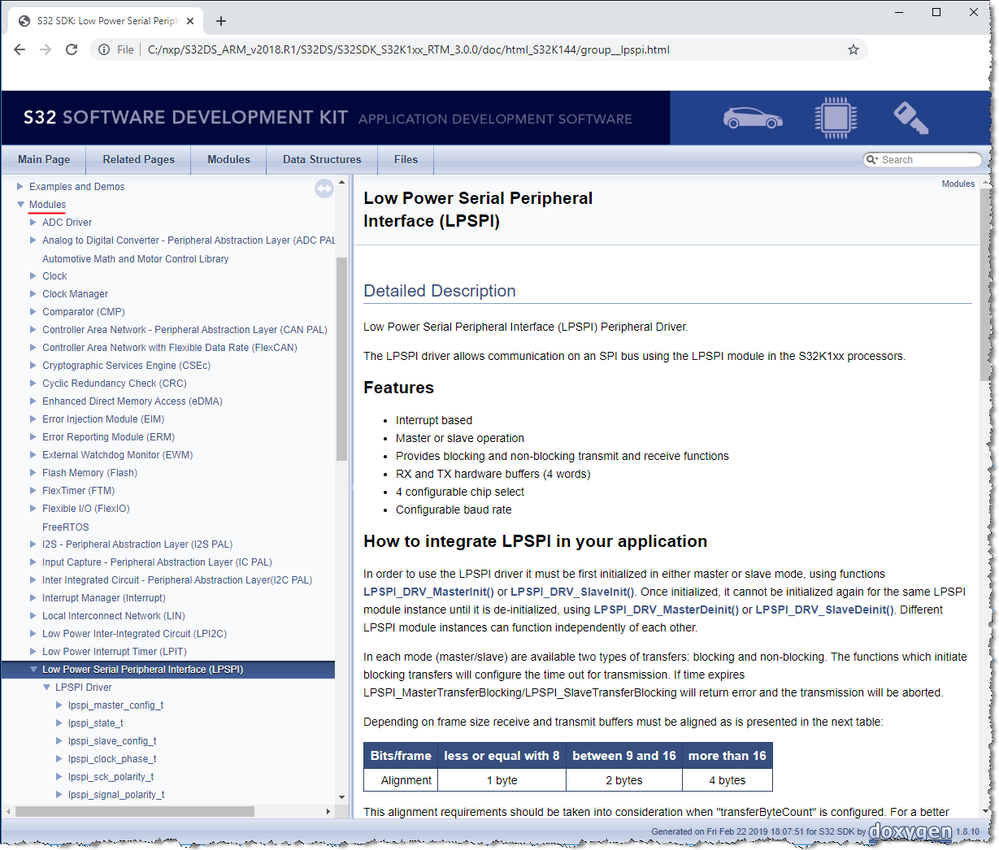
Task: Toggle navigation tree sync button
Action: click(x=324, y=189)
